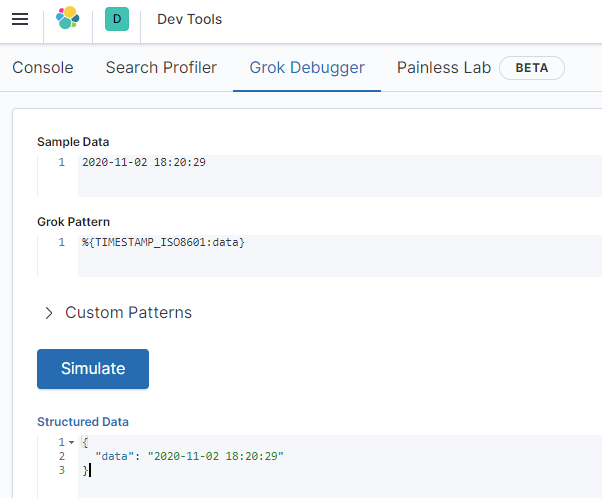Click the BETA badge
602x498 pixels.
[x=531, y=68]
